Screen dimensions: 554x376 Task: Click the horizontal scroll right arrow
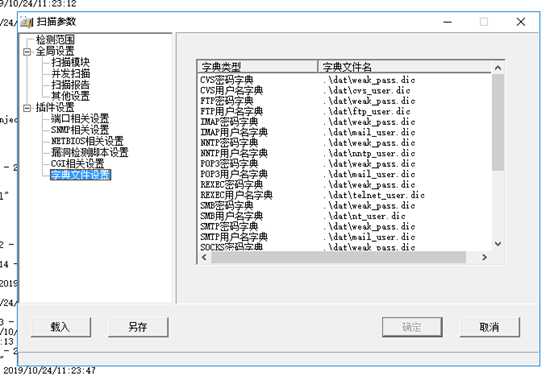point(484,258)
